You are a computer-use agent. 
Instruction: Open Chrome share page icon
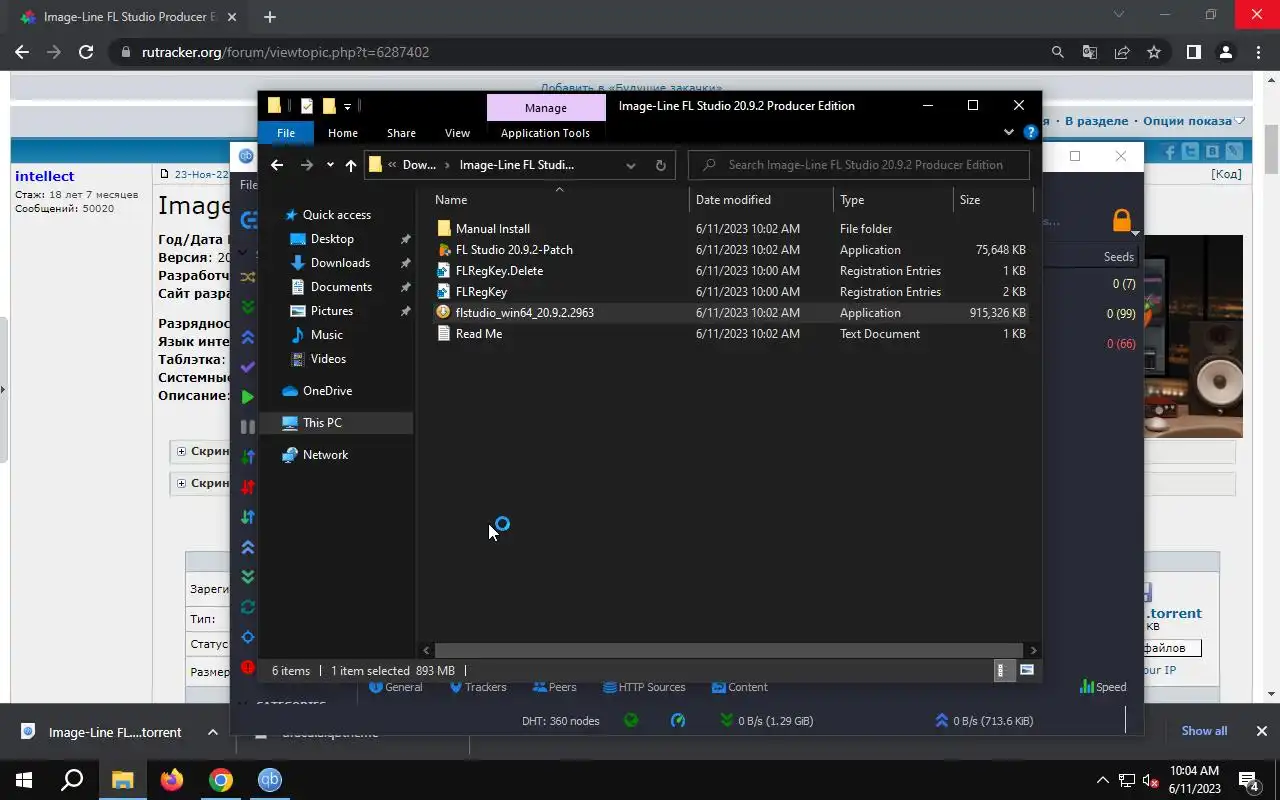click(x=1122, y=52)
